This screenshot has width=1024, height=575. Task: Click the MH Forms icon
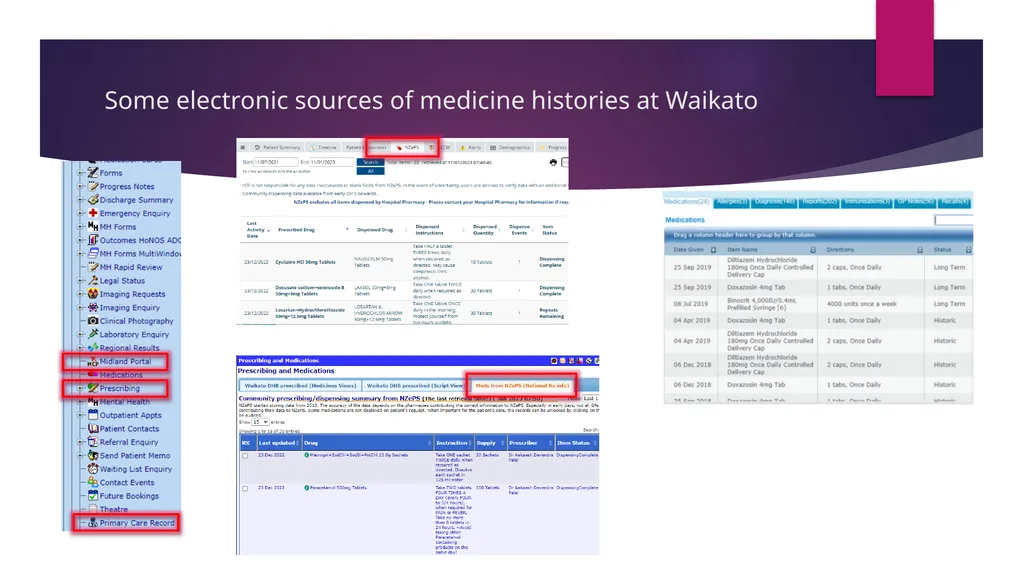[93, 226]
